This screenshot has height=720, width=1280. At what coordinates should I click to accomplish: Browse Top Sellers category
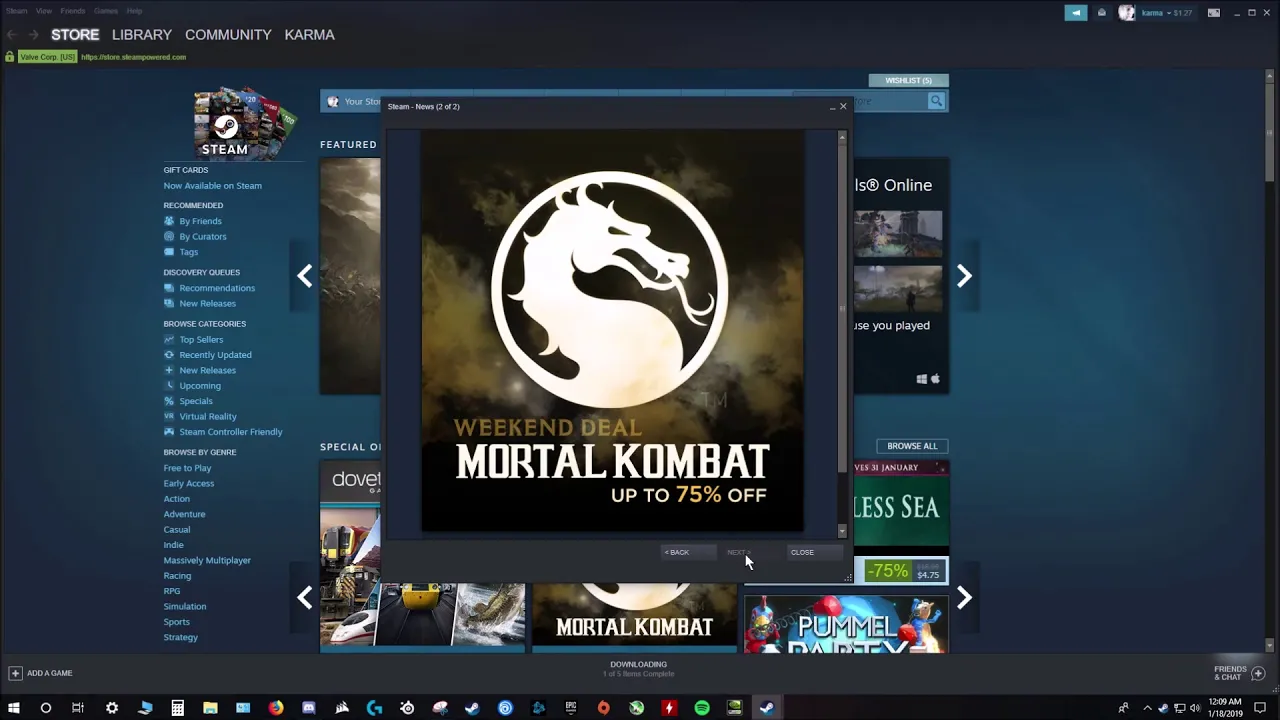[x=201, y=339]
